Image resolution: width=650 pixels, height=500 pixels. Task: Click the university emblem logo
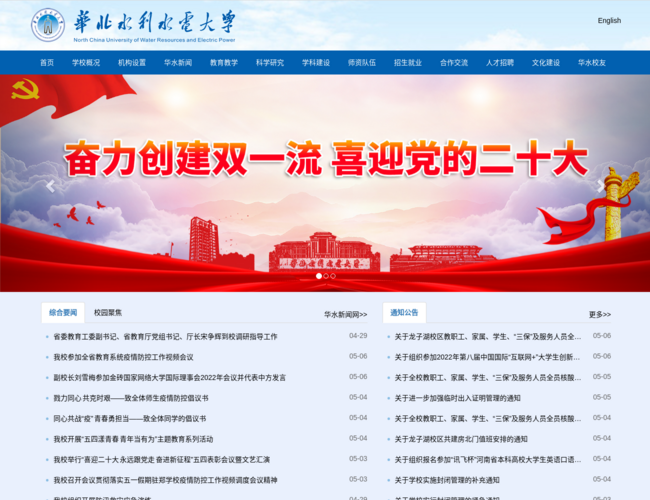48,25
